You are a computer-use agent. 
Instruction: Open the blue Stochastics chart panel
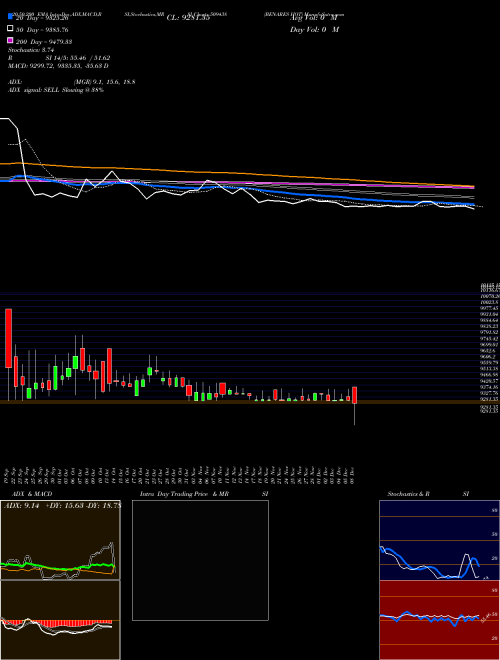(x=439, y=540)
